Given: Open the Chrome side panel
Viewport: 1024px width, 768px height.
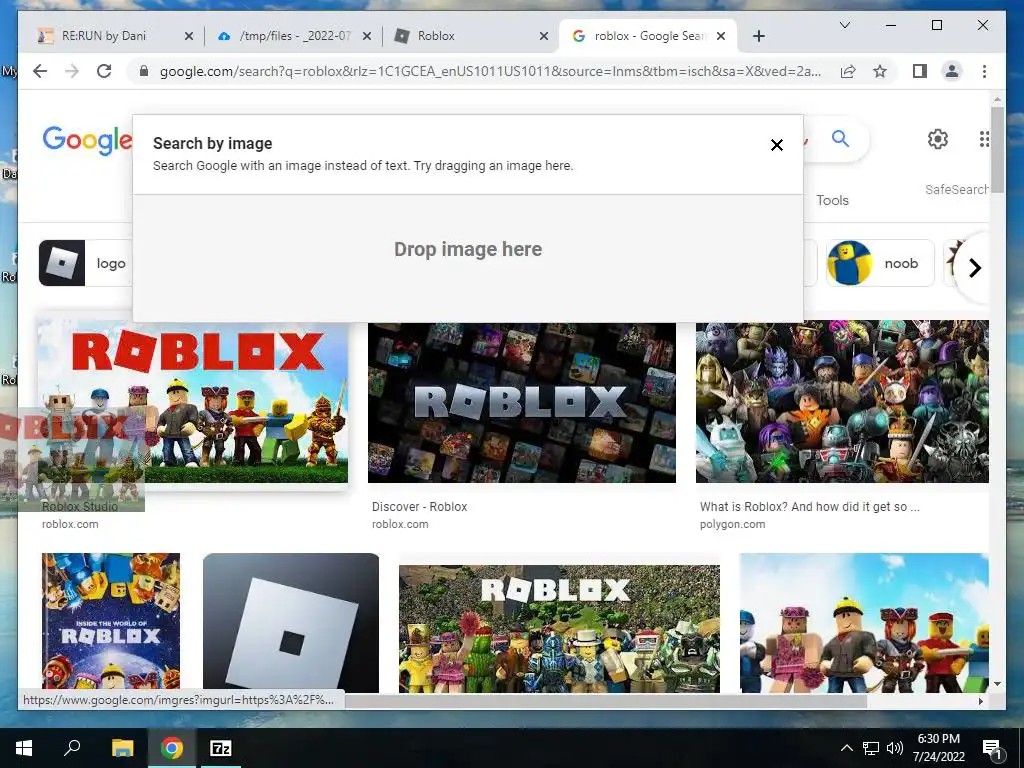Looking at the screenshot, I should pos(920,71).
